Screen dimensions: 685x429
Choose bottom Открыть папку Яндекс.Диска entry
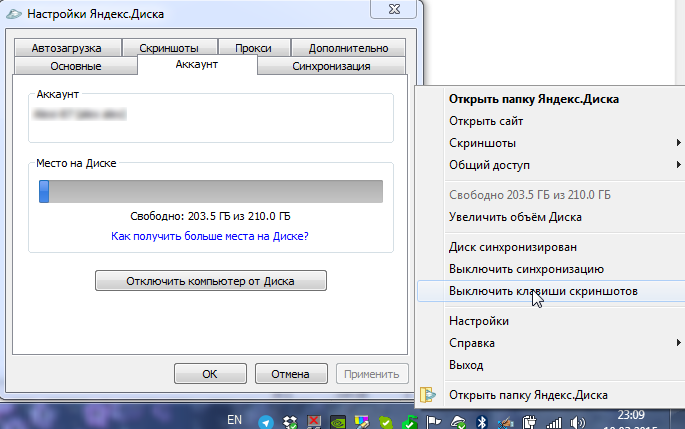tap(551, 395)
